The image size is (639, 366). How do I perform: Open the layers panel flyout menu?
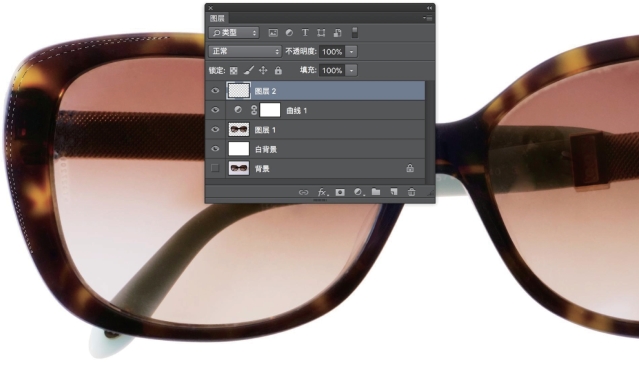(427, 18)
